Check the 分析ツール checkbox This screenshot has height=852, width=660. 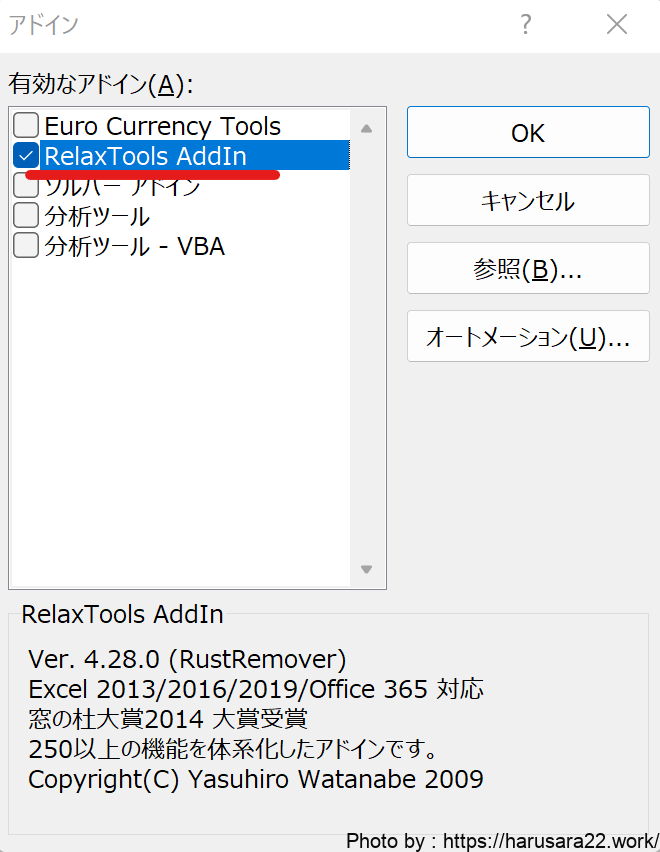pos(27,215)
